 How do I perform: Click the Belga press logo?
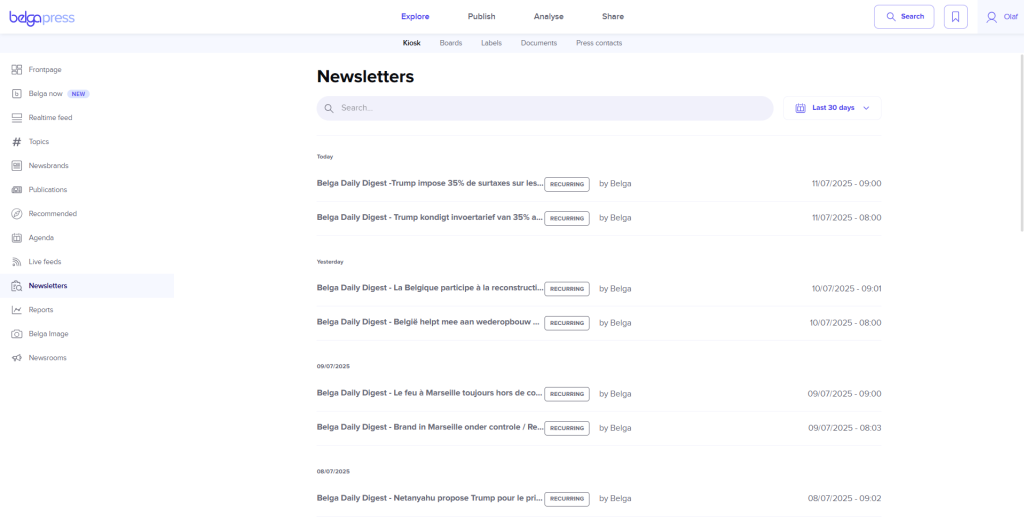click(42, 18)
